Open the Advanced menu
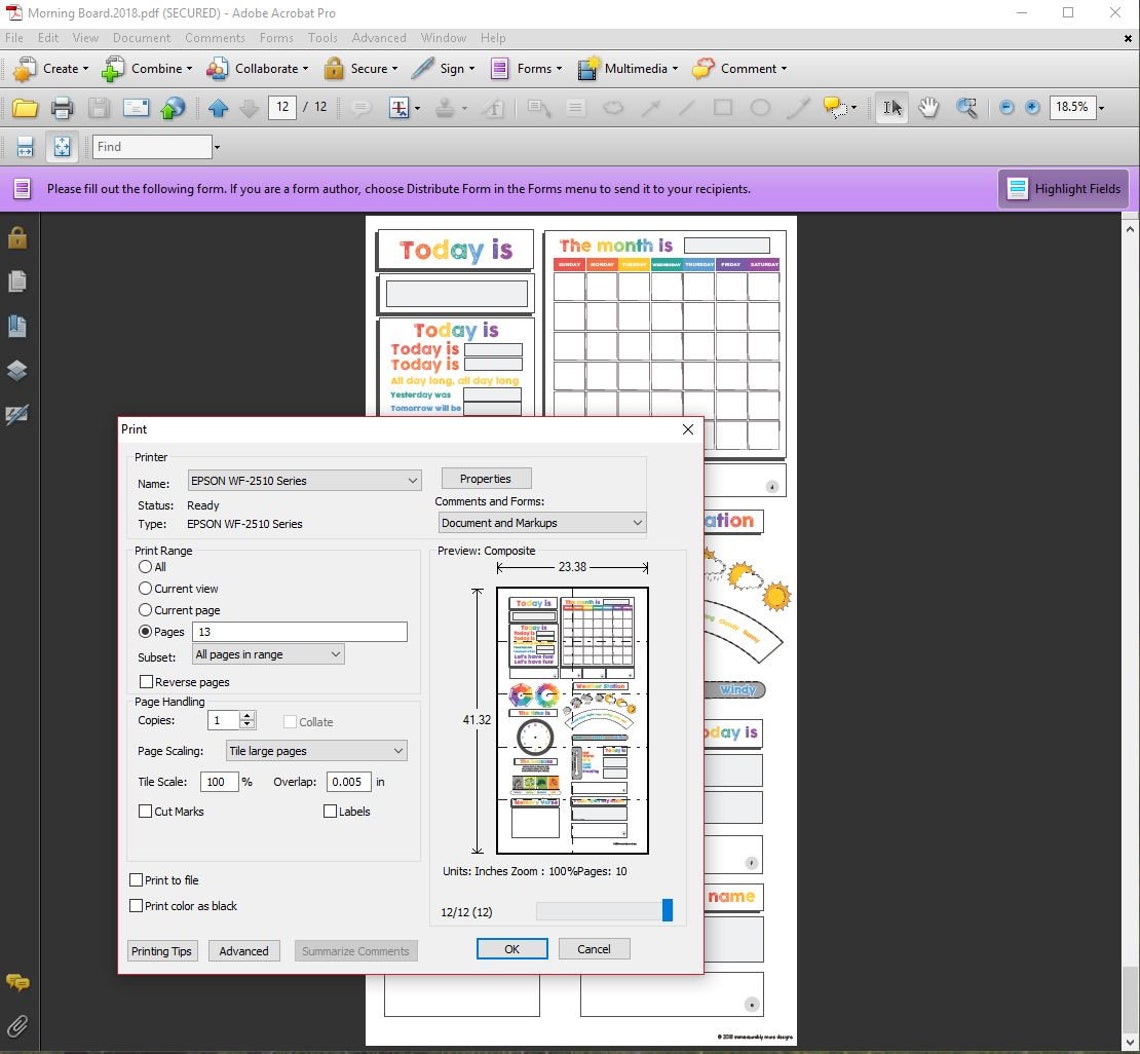This screenshot has width=1140, height=1054. coord(379,38)
